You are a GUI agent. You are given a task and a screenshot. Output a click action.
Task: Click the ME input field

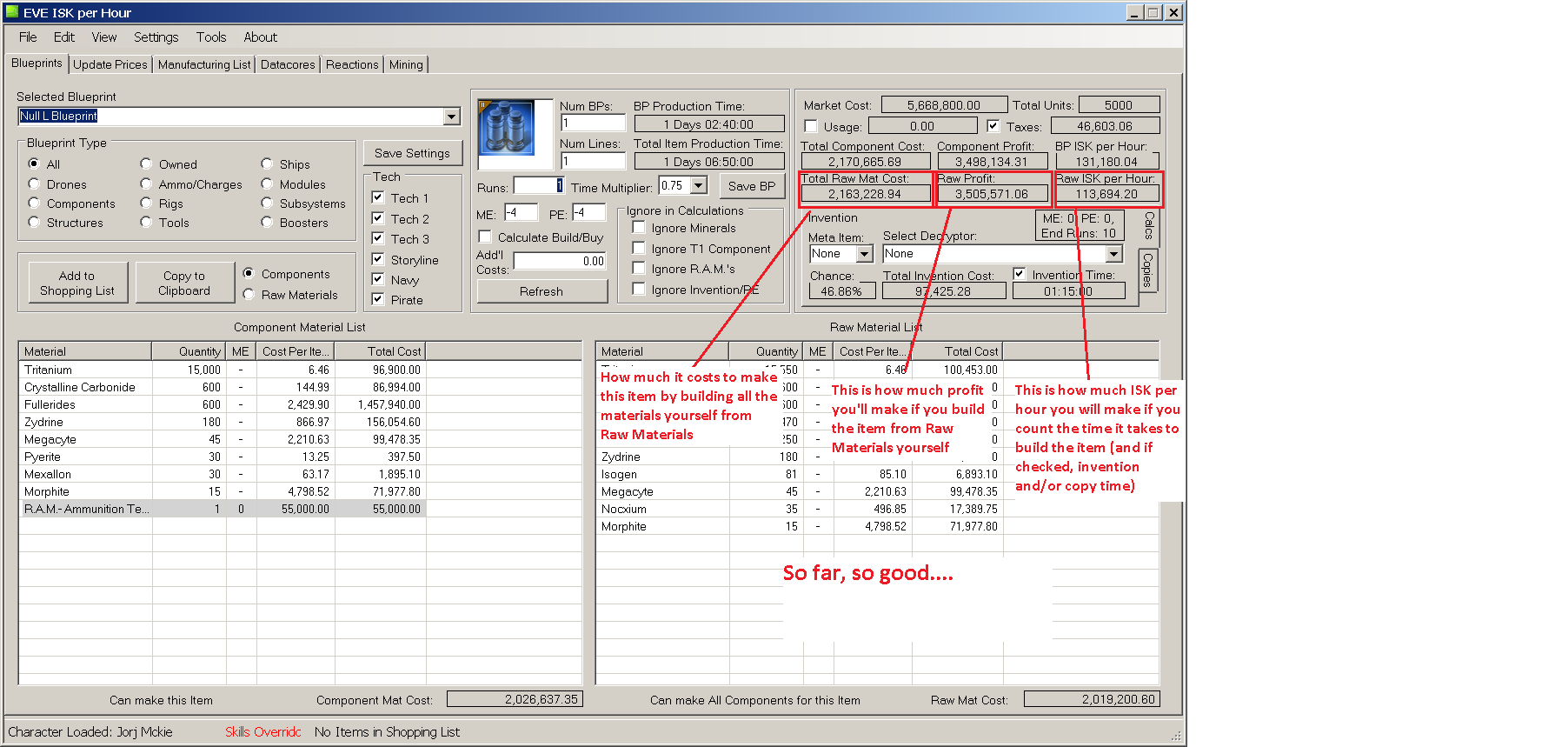[x=521, y=212]
